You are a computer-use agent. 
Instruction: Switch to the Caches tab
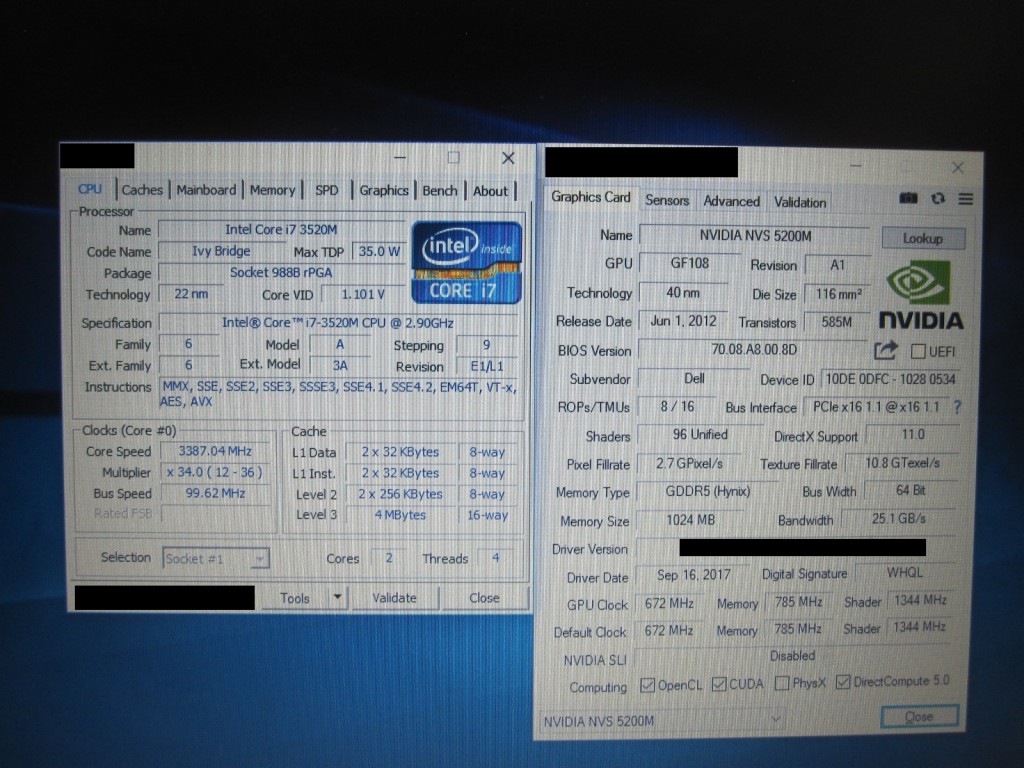click(142, 190)
